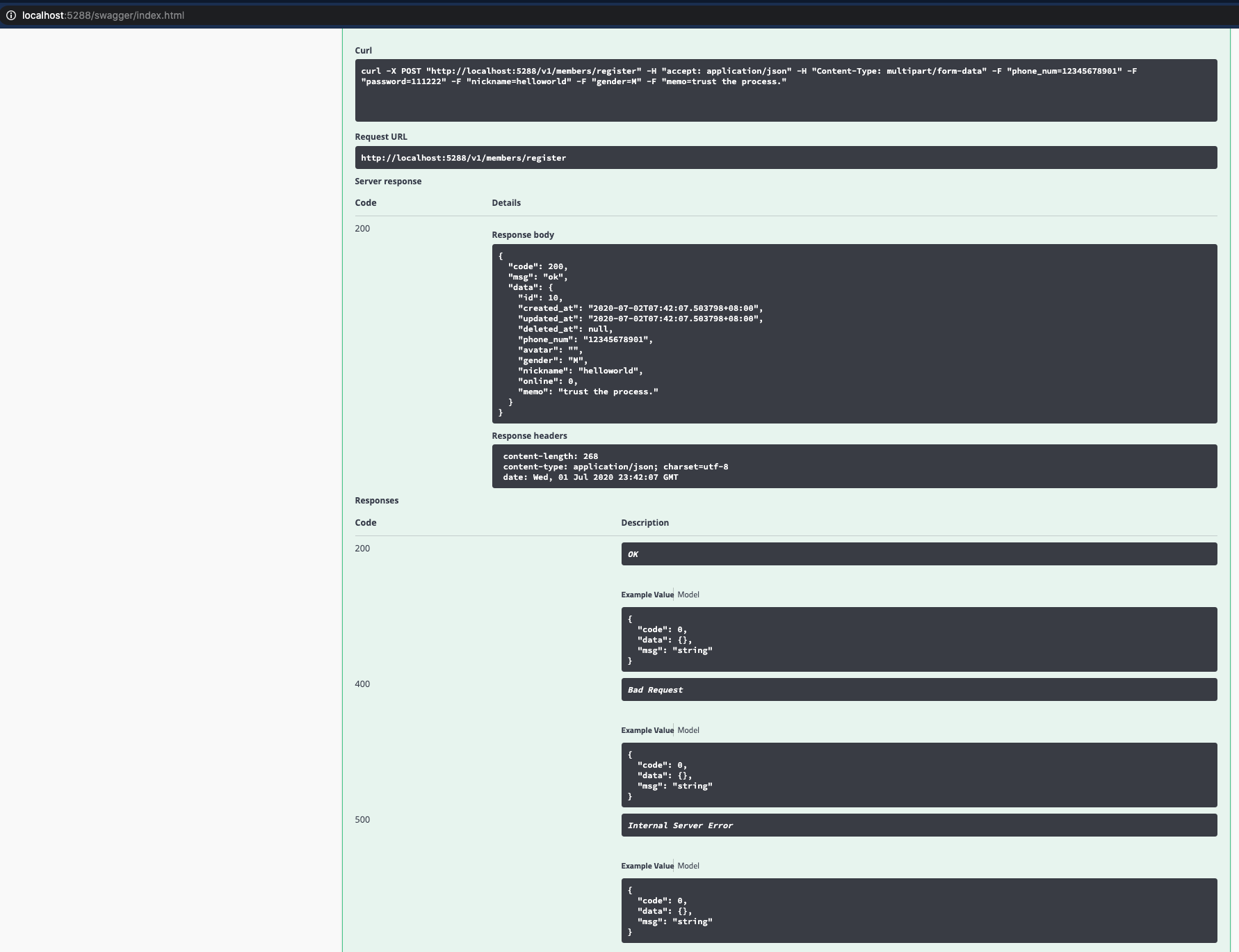
Task: Click the 500 code in Responses table
Action: pos(362,820)
